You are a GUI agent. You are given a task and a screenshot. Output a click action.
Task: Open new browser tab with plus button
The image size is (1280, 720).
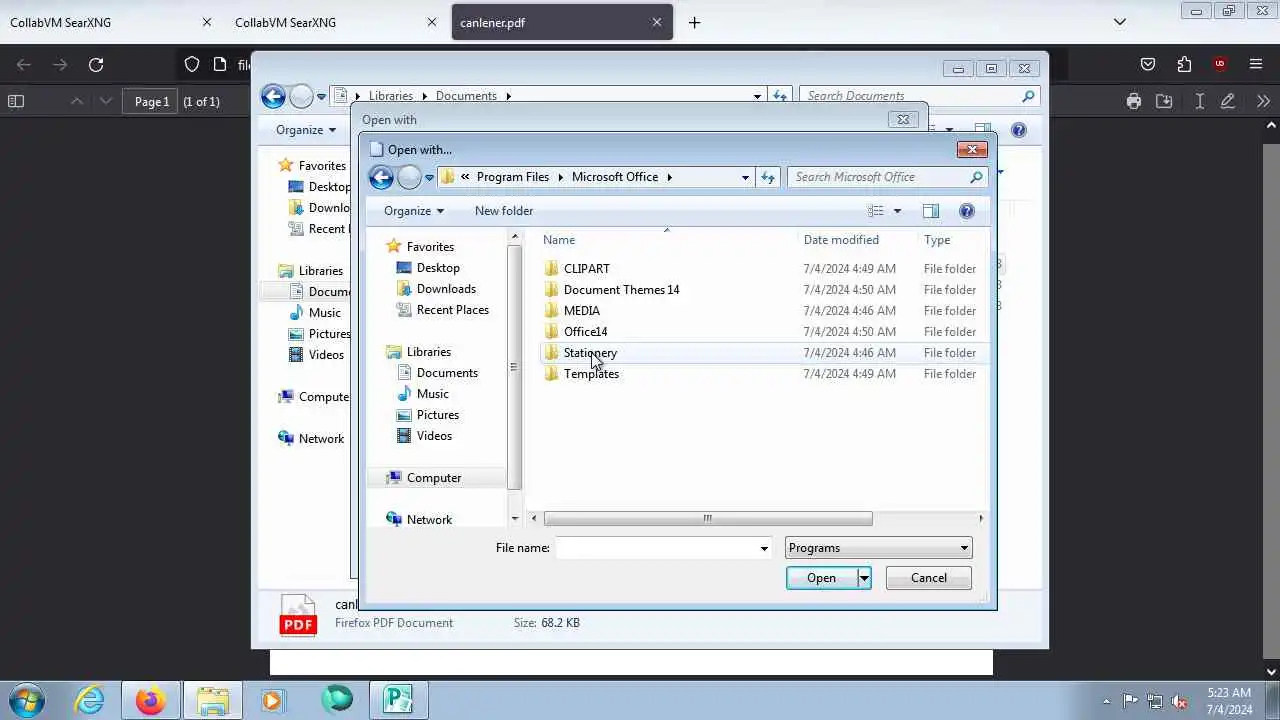[694, 22]
